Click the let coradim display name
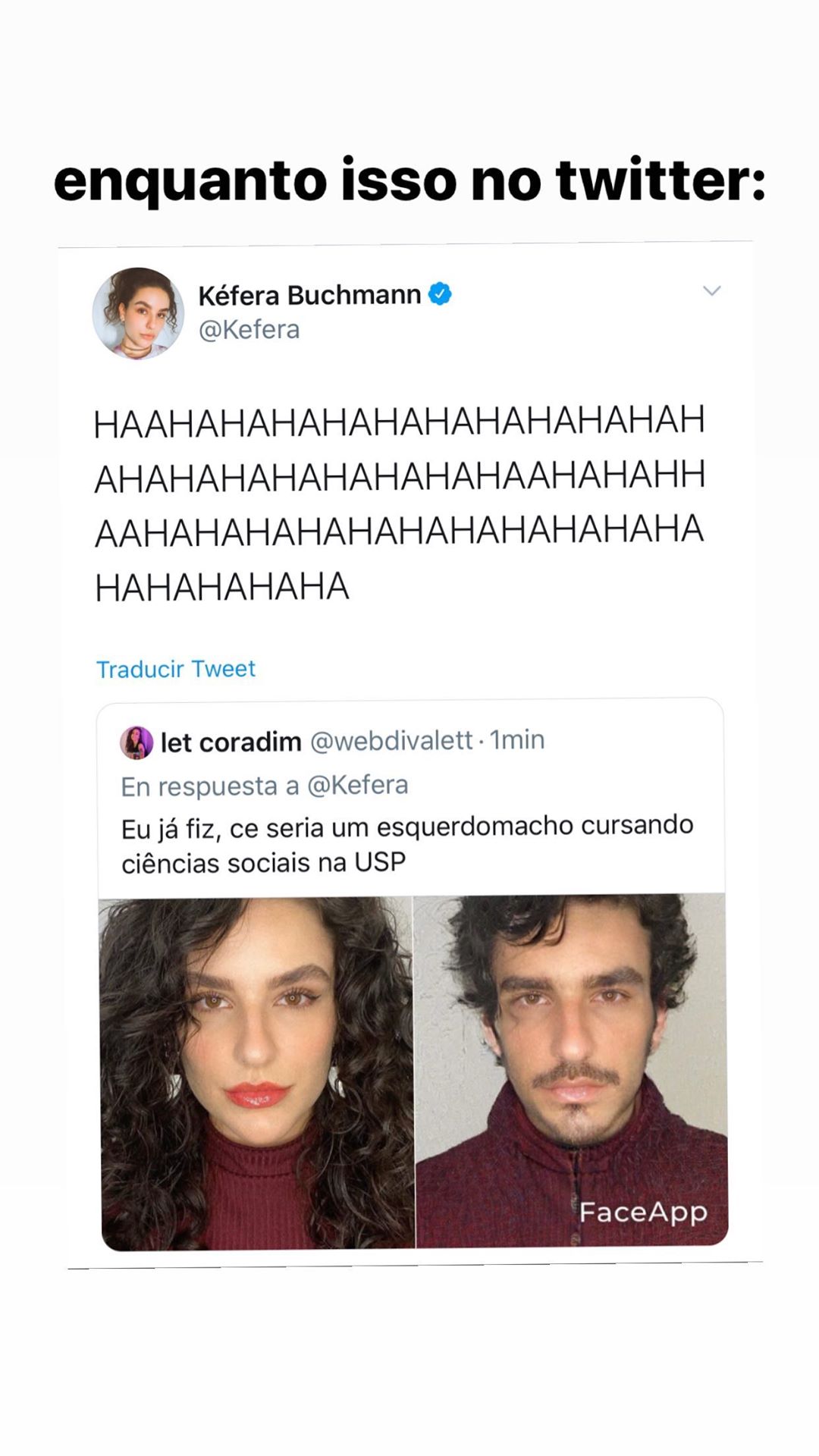 point(231,742)
